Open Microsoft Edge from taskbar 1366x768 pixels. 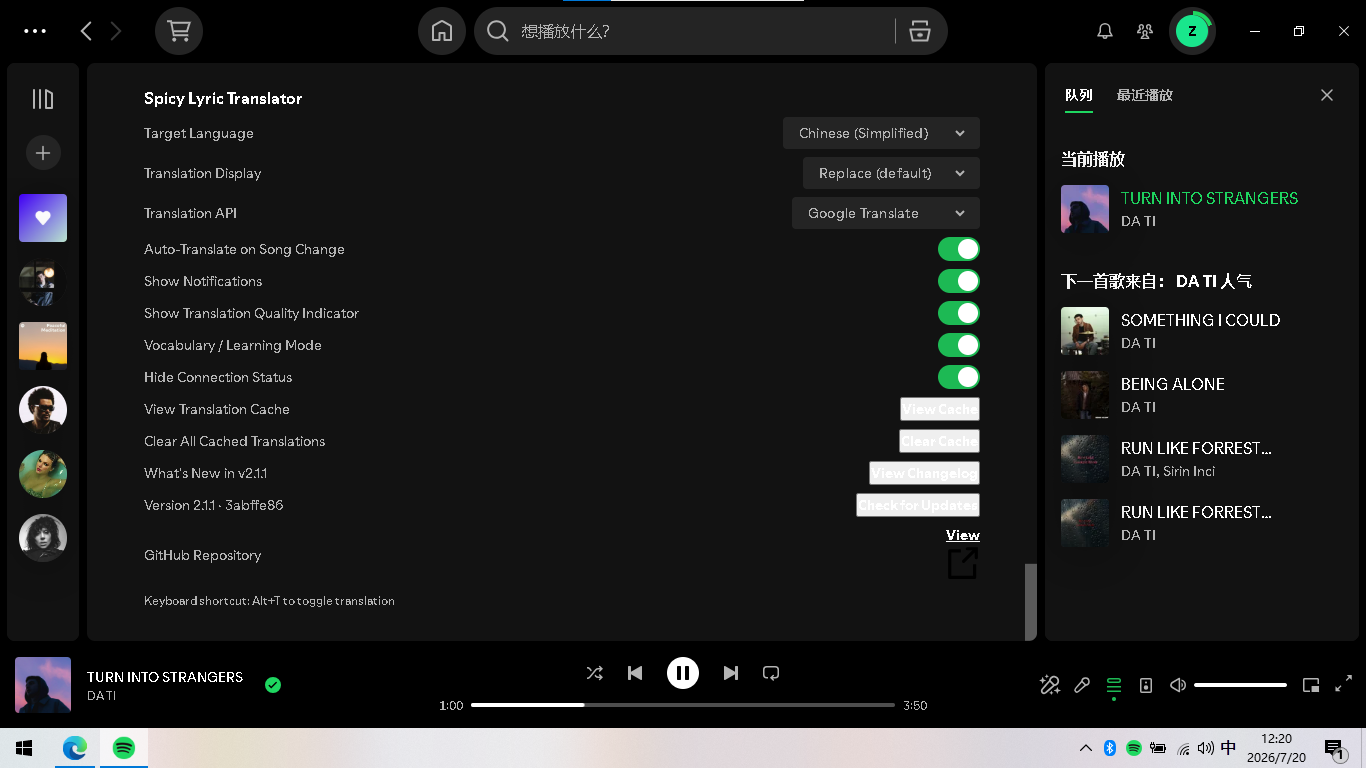tap(75, 748)
